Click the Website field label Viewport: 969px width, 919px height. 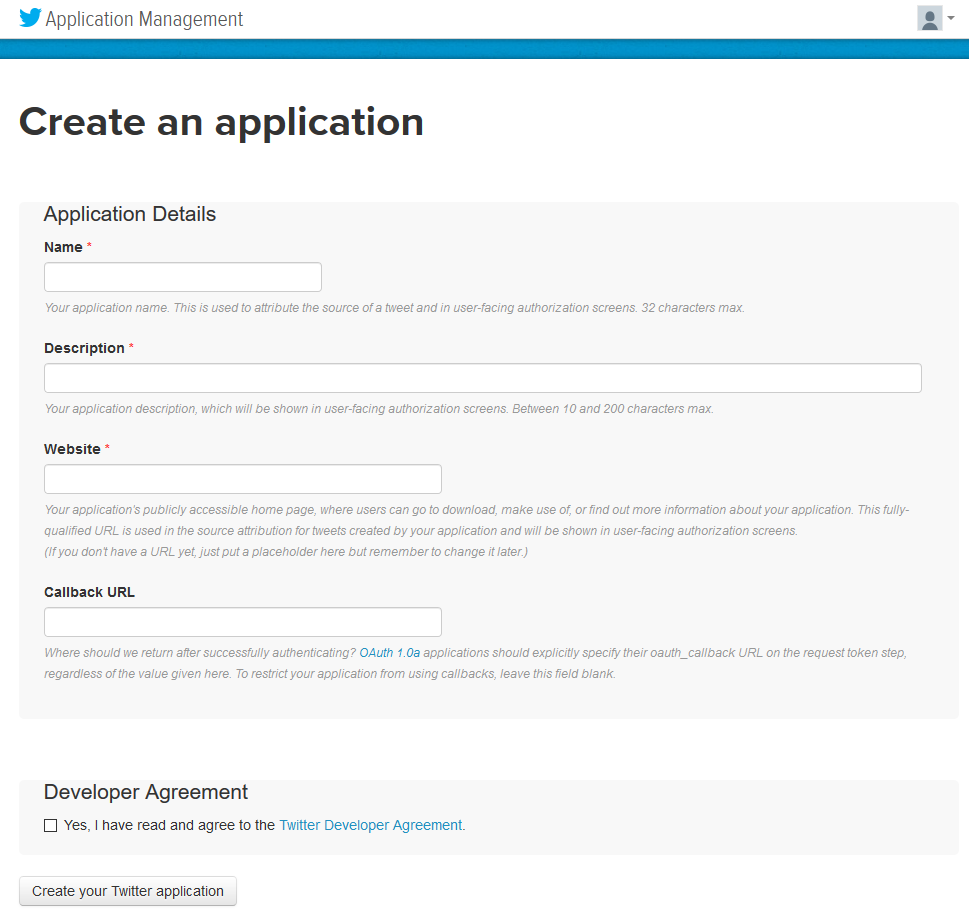(x=72, y=449)
